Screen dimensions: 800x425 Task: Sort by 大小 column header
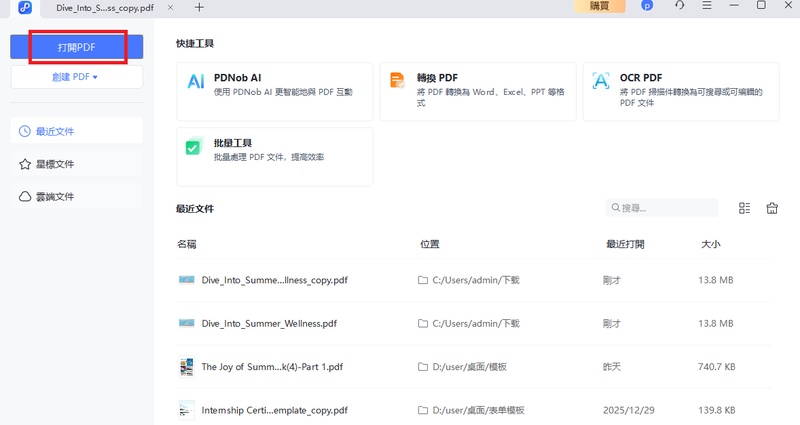pyautogui.click(x=711, y=244)
